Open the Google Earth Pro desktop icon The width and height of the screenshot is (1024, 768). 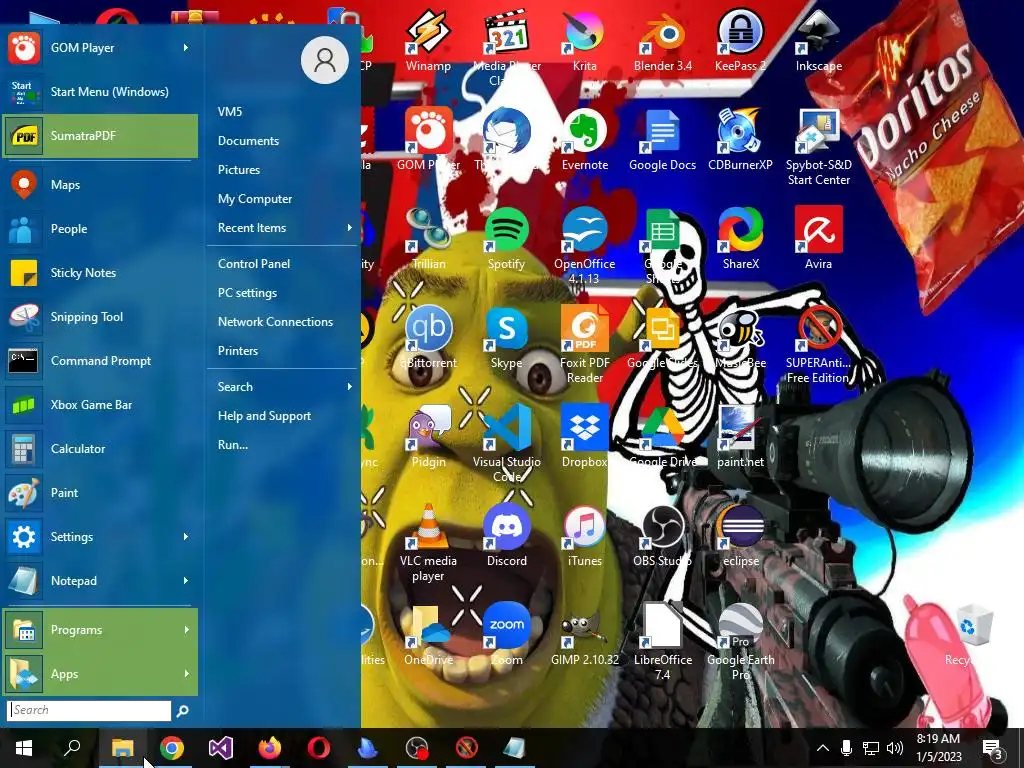(741, 643)
